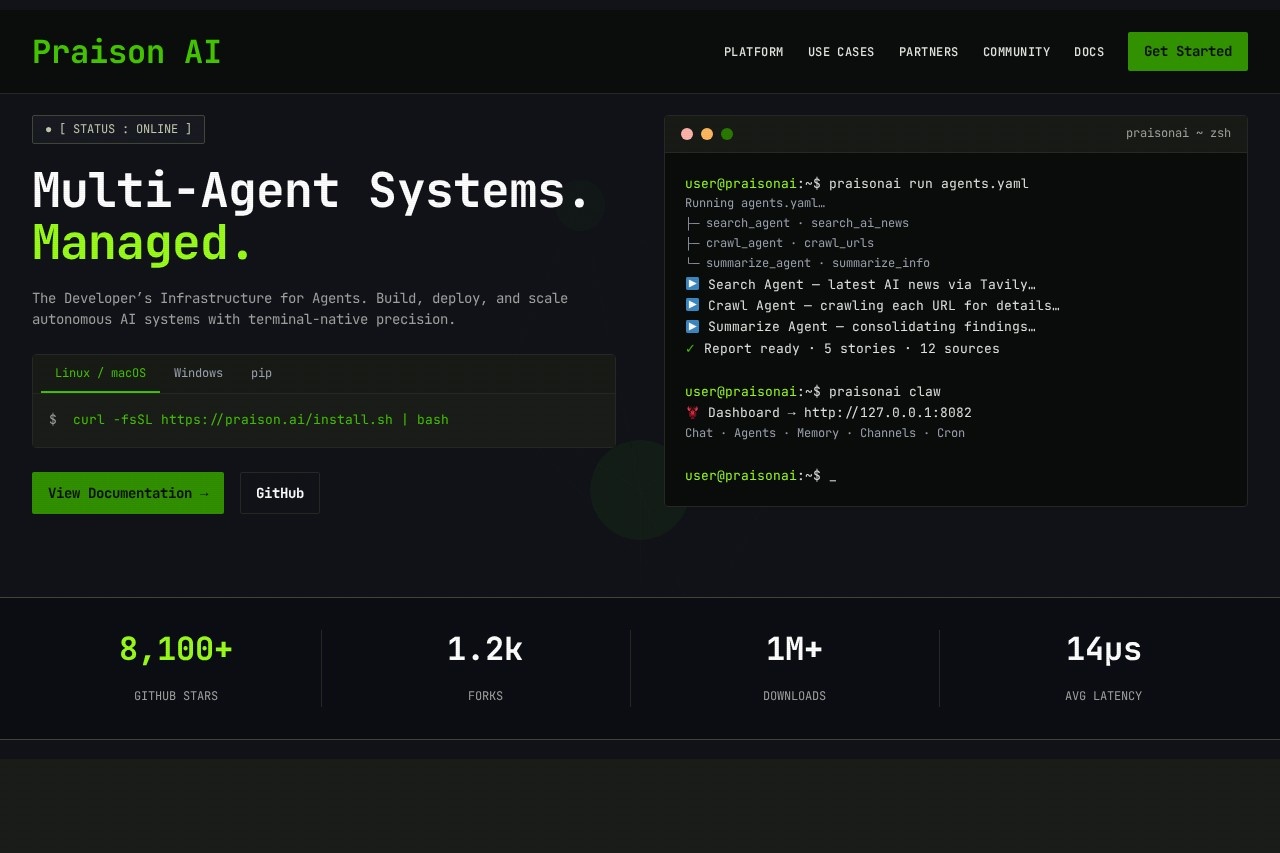Select the Linux / macOS install tab
Screen dimensions: 1280x853
[x=100, y=373]
